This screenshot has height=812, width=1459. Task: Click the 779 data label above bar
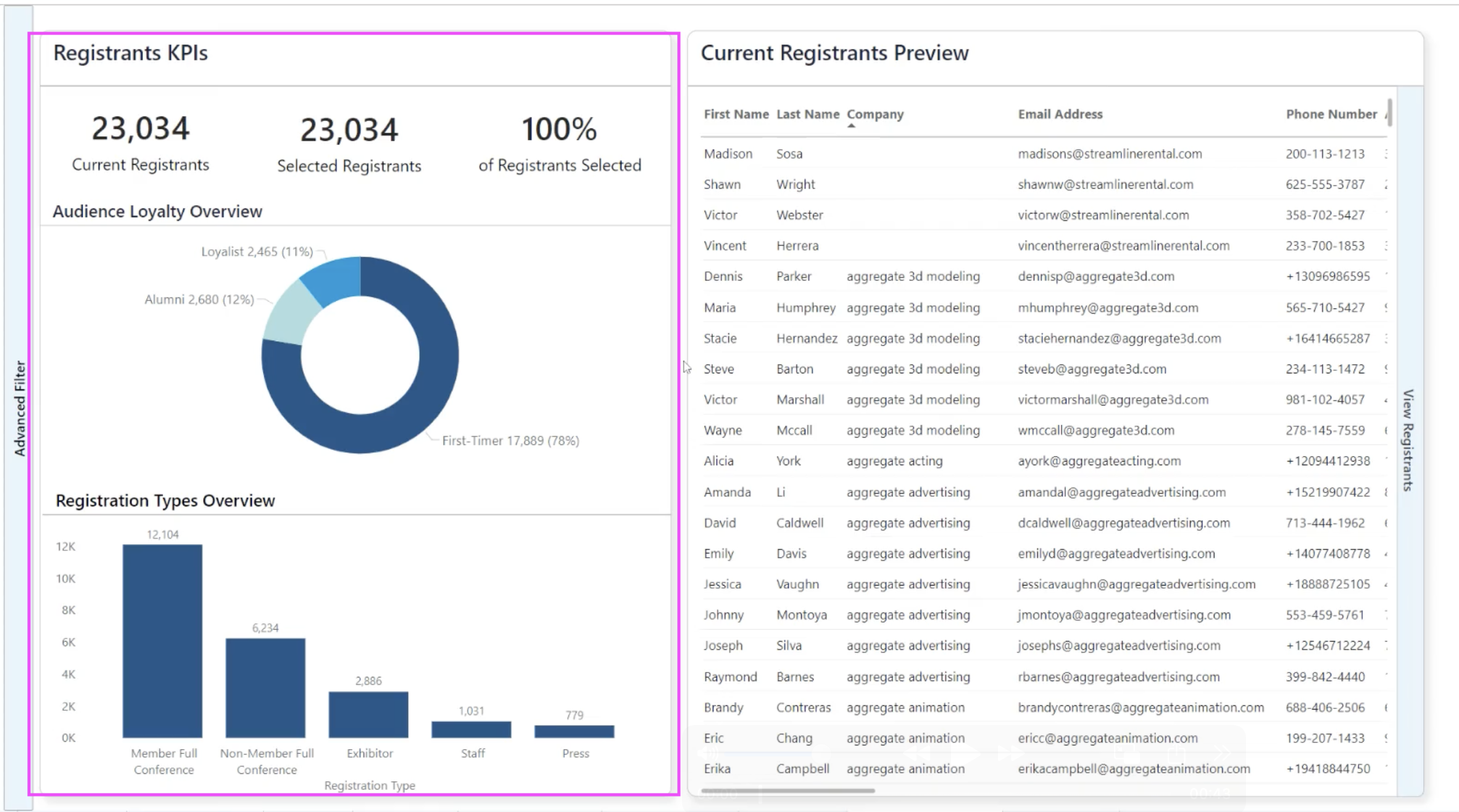point(574,715)
